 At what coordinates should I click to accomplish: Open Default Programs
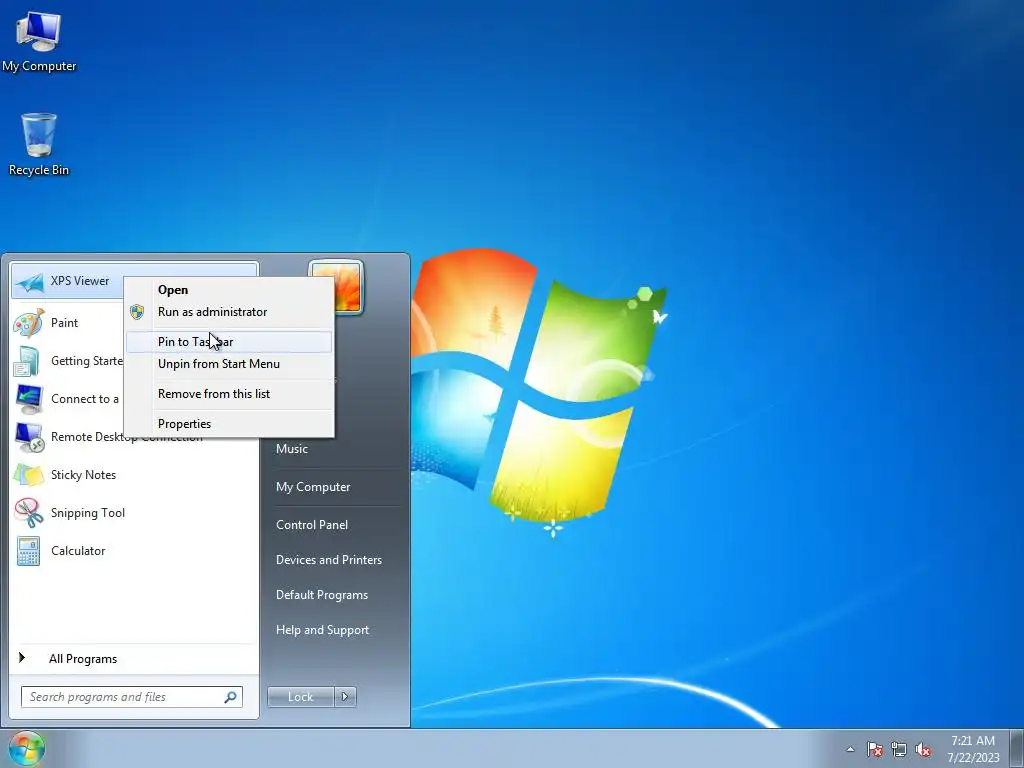click(321, 595)
